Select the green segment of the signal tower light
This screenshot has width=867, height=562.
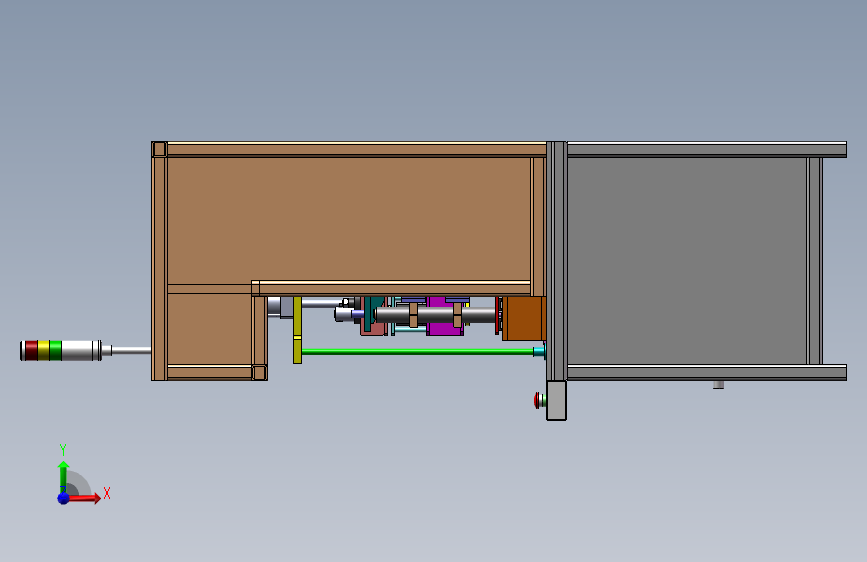(x=55, y=351)
